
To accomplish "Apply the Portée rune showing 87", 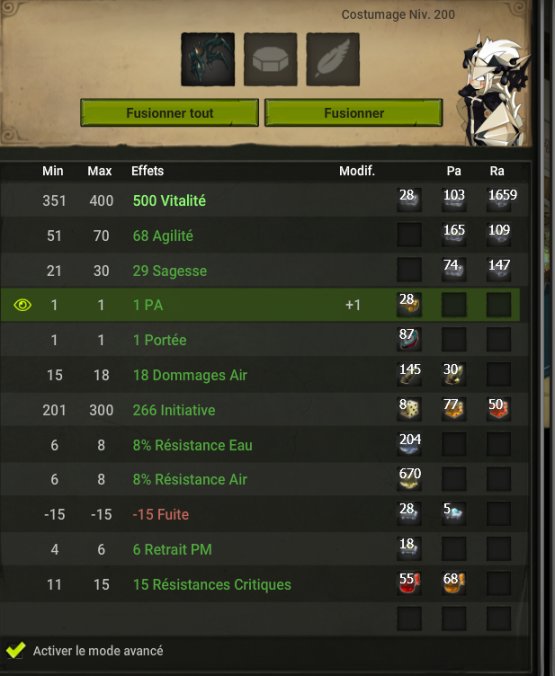I will tap(409, 339).
